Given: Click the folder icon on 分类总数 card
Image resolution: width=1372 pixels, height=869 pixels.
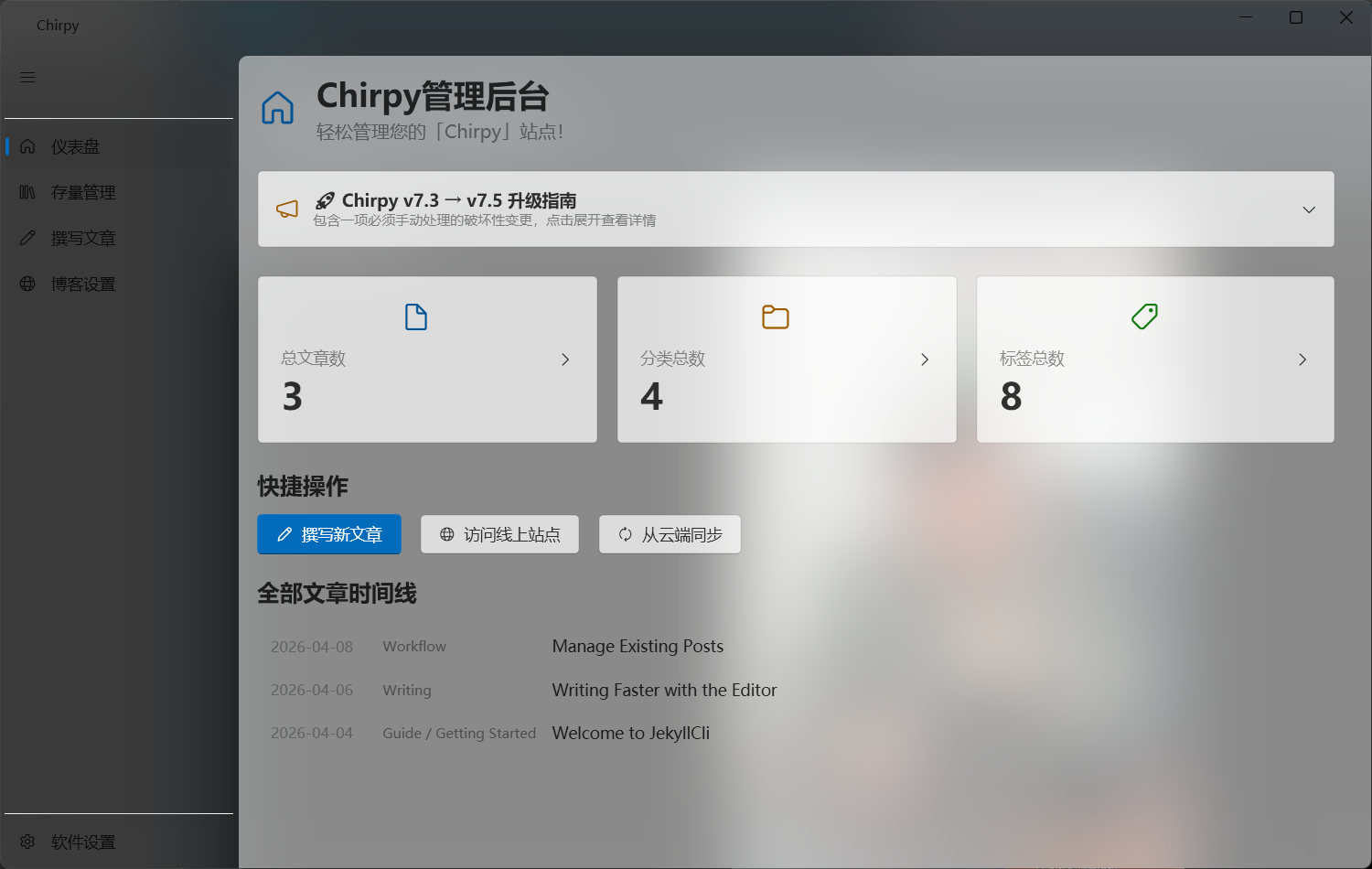Looking at the screenshot, I should (775, 316).
